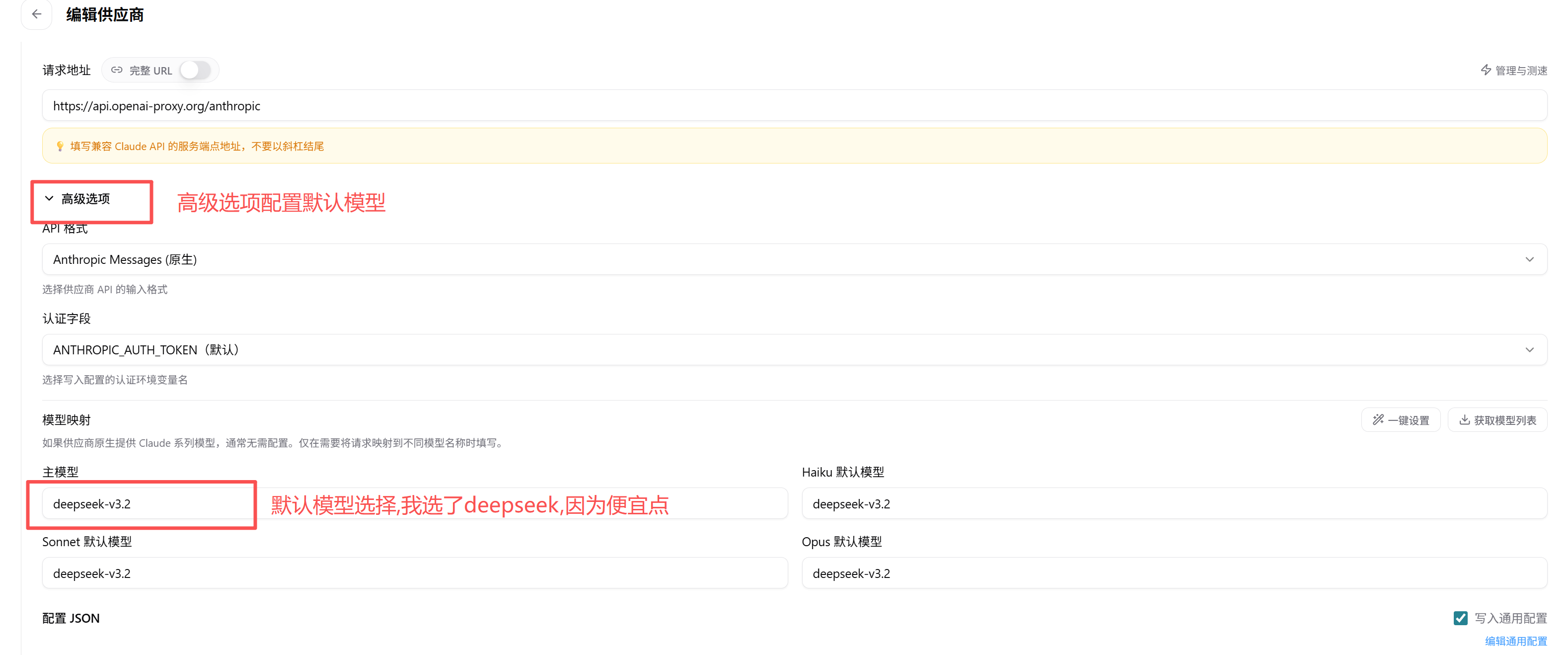This screenshot has width=1568, height=655.
Task: Click the link icon beside 完整 URL
Action: [117, 70]
